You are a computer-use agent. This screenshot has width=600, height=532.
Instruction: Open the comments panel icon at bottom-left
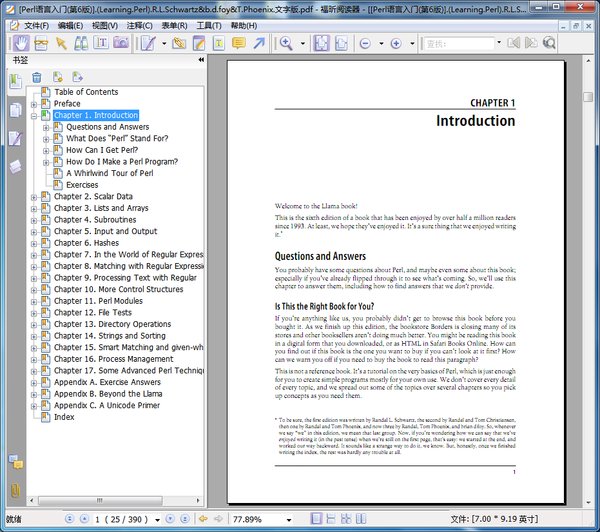coord(15,461)
